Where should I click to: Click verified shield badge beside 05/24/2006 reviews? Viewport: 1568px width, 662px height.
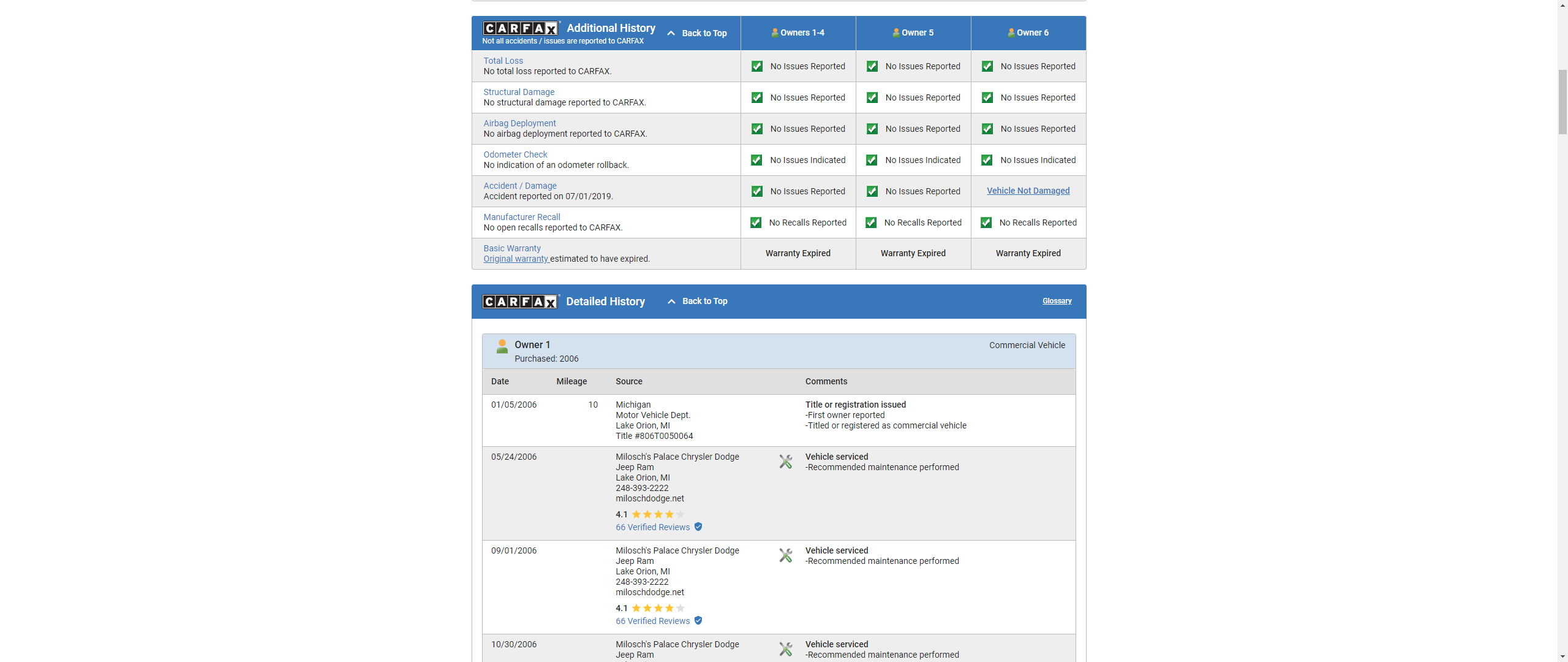pos(698,527)
